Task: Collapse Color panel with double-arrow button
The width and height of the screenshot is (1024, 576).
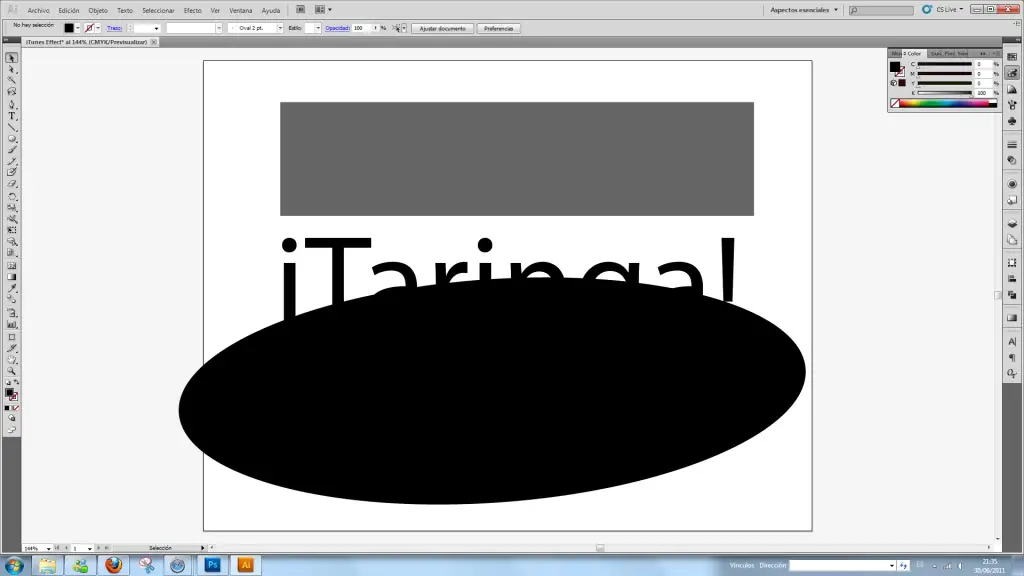Action: coord(983,54)
